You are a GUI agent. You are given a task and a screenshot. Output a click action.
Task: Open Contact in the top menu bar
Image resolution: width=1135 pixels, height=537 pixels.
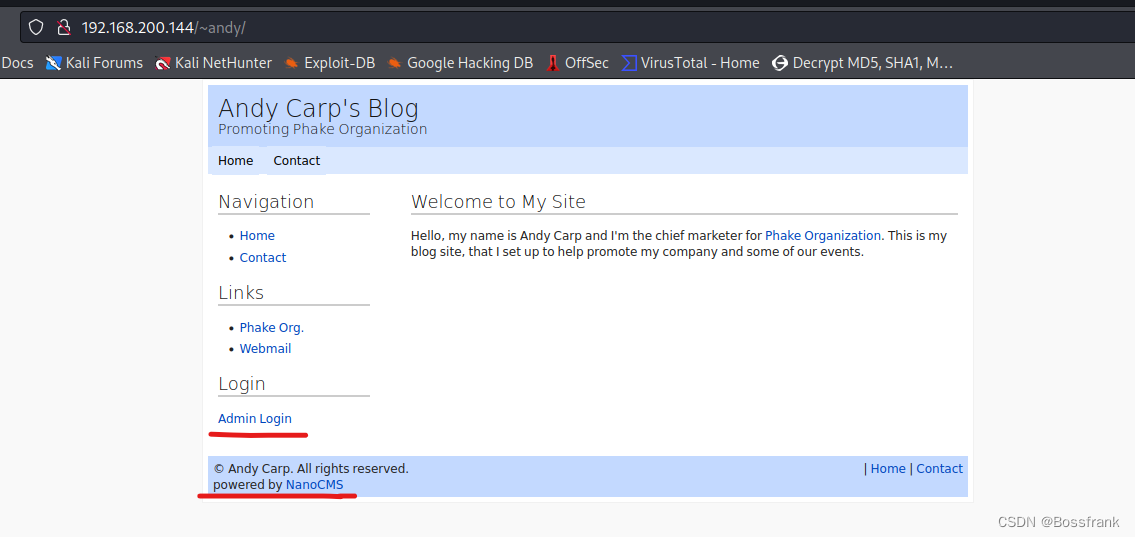pyautogui.click(x=297, y=161)
